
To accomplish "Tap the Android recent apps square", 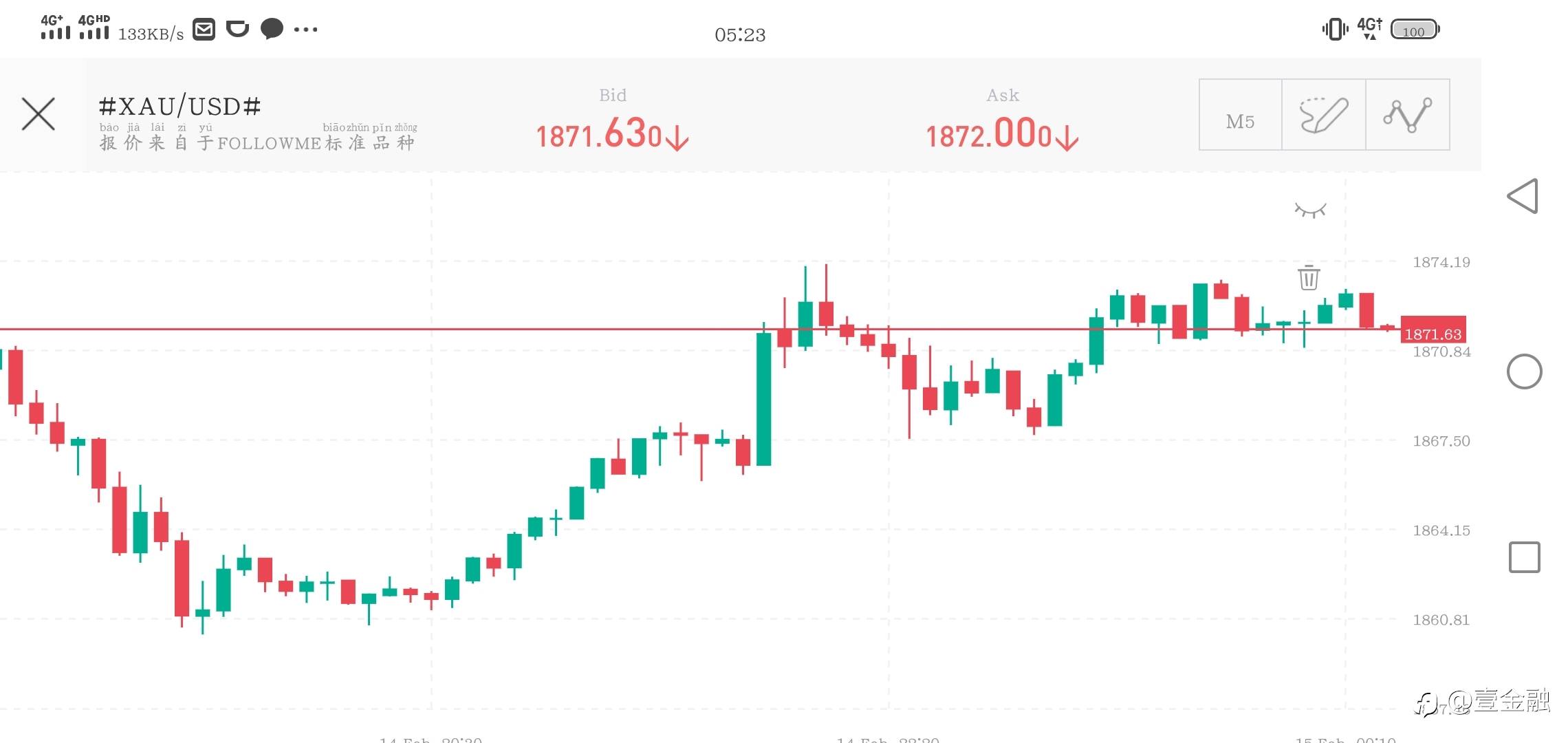I will pos(1524,557).
